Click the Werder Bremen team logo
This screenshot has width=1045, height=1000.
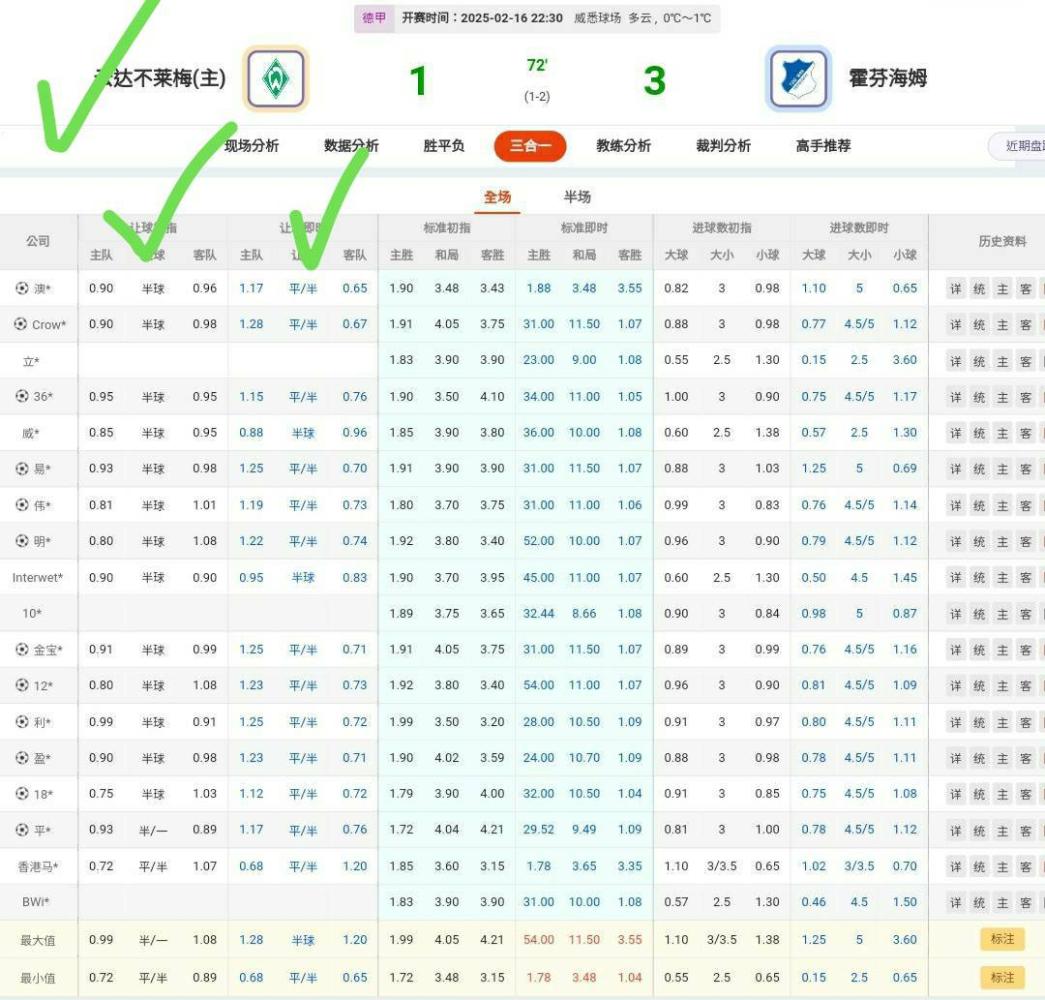pos(275,78)
